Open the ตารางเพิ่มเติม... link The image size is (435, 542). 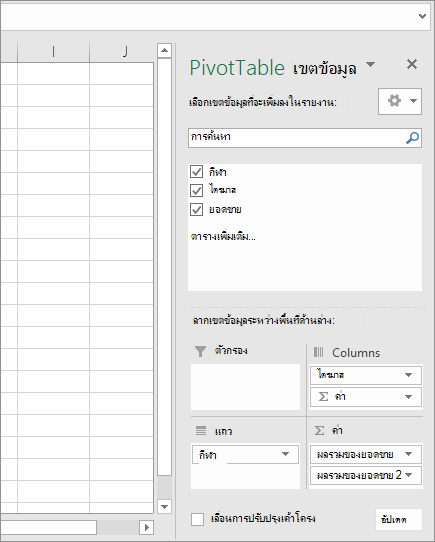coord(223,237)
